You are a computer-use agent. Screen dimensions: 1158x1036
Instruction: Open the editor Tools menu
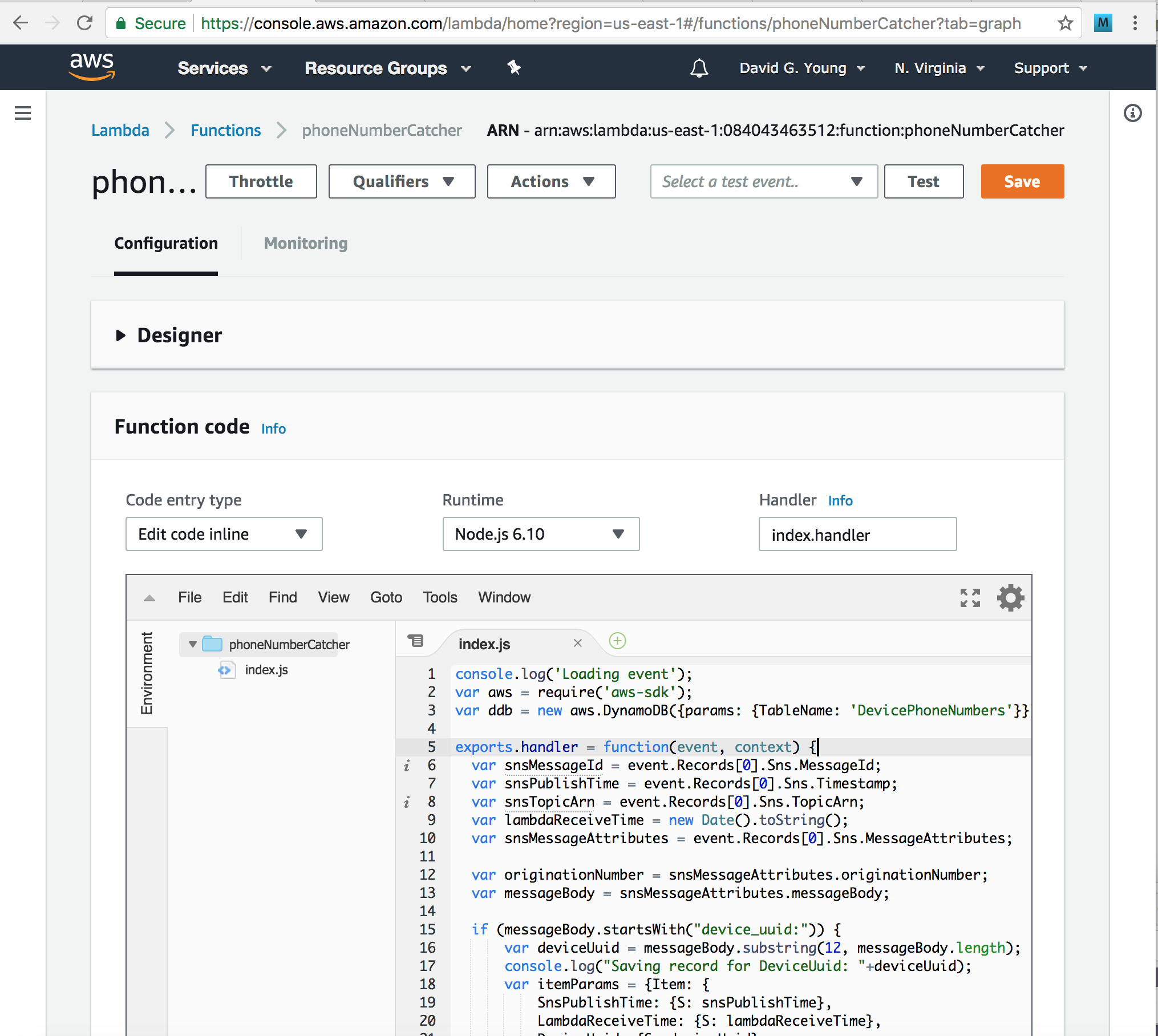coord(440,597)
